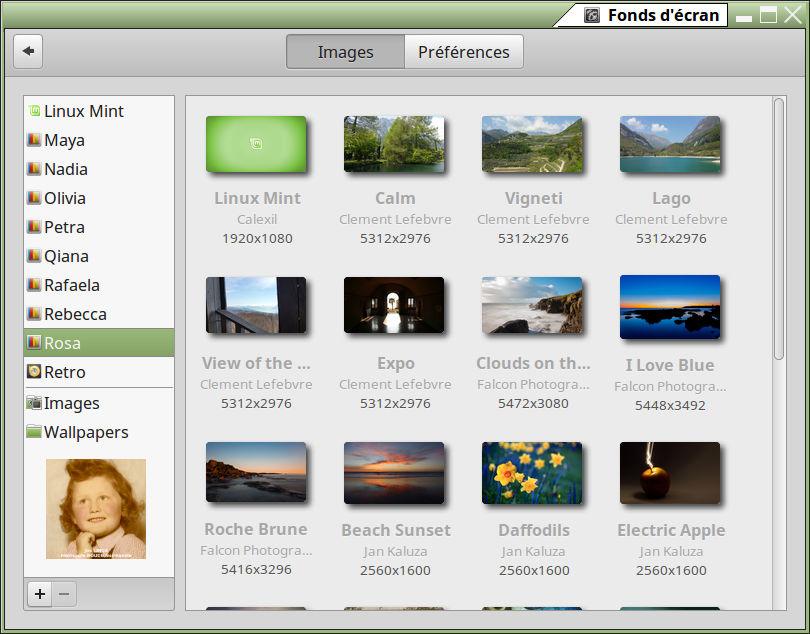Switch to the Préférences tab
The image size is (810, 634).
click(x=463, y=52)
